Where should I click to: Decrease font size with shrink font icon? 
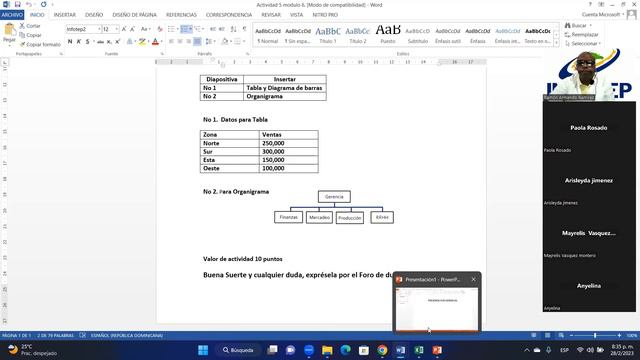(133, 29)
